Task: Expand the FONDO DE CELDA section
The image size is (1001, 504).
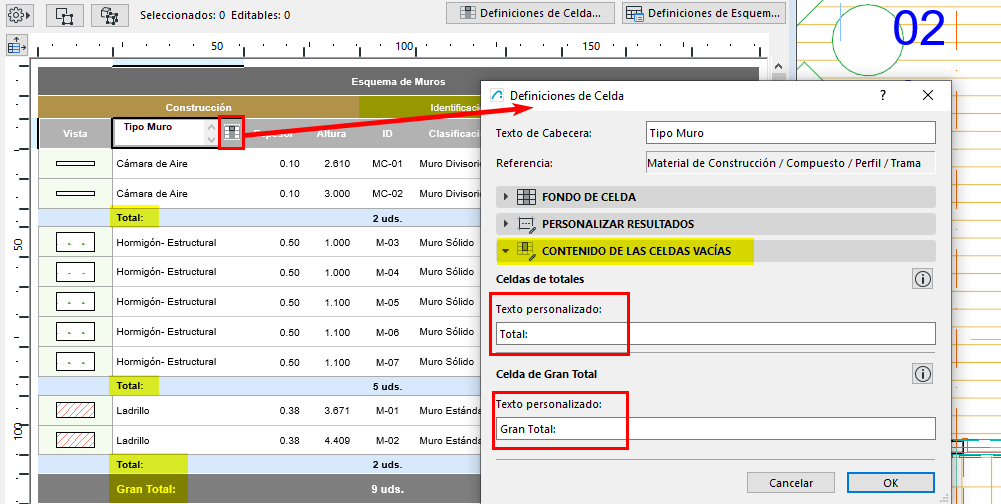Action: click(x=716, y=197)
